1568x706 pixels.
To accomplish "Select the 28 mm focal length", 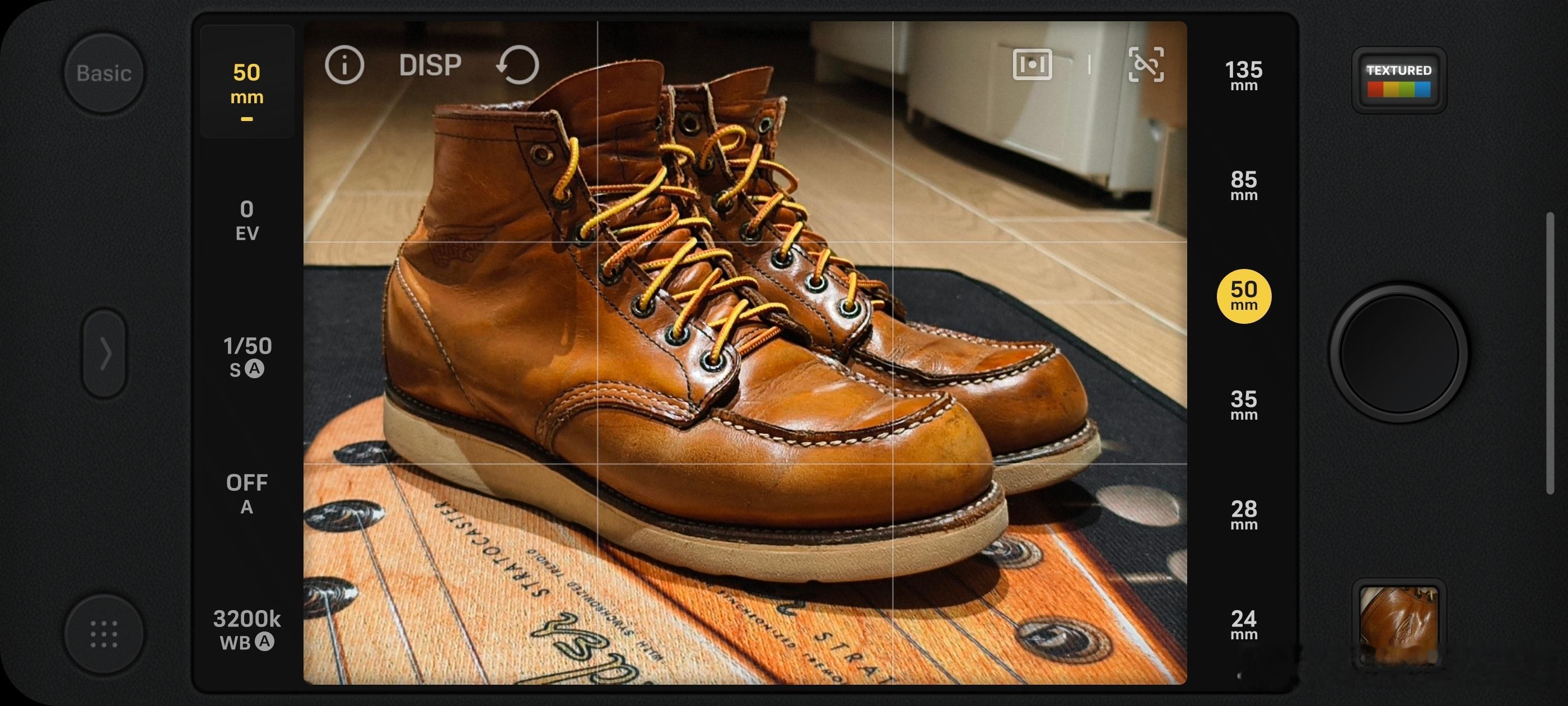I will click(x=1244, y=515).
